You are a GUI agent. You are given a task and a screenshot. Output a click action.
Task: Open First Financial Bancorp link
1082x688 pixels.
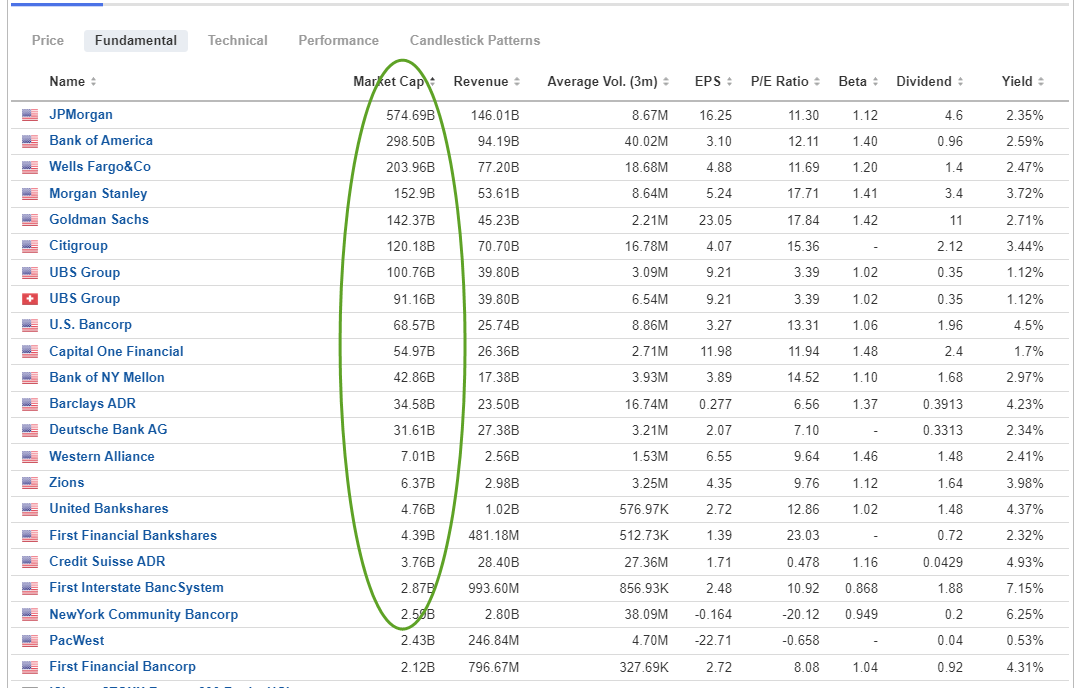pyautogui.click(x=122, y=667)
